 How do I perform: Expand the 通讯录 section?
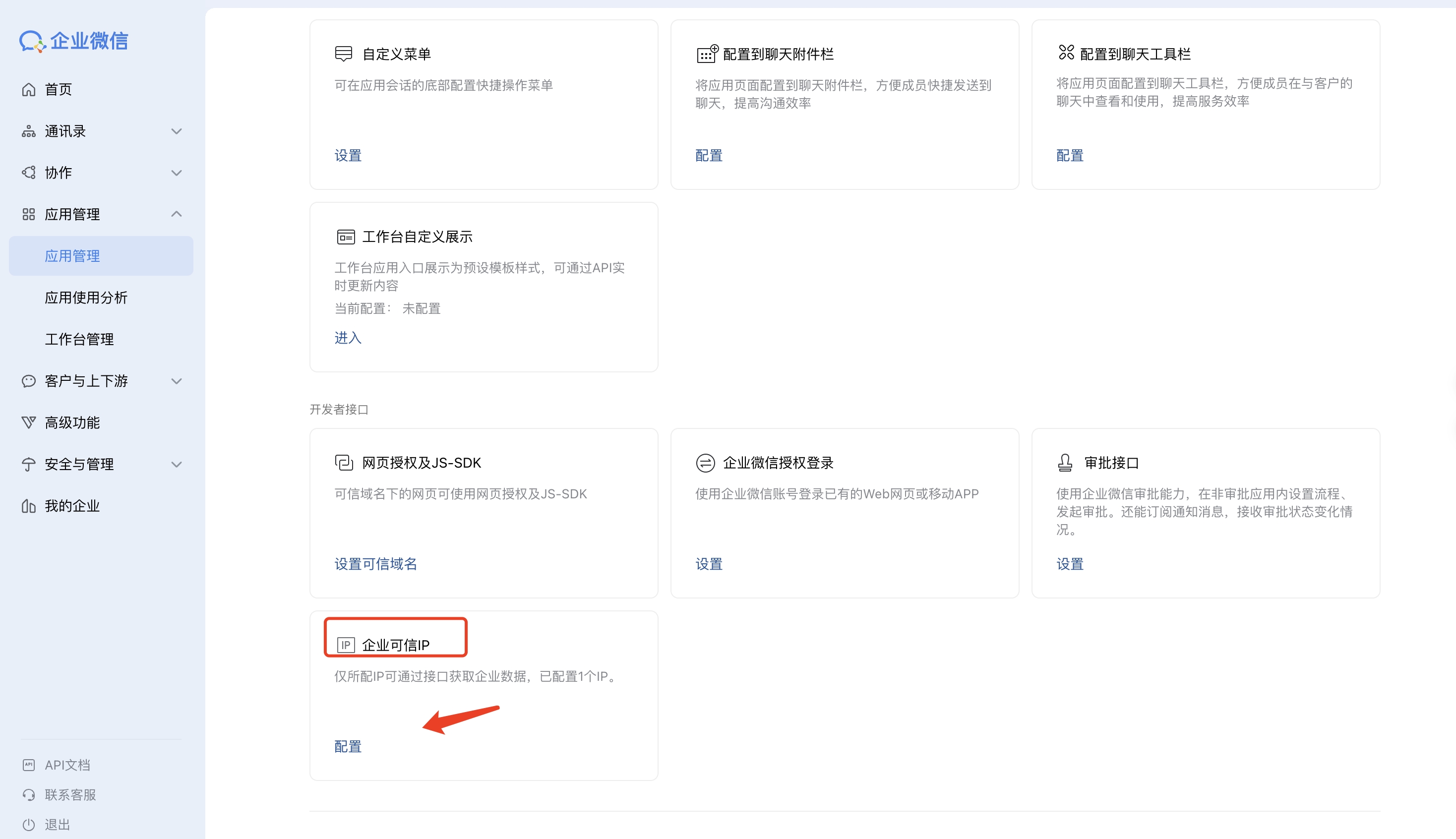[x=177, y=131]
